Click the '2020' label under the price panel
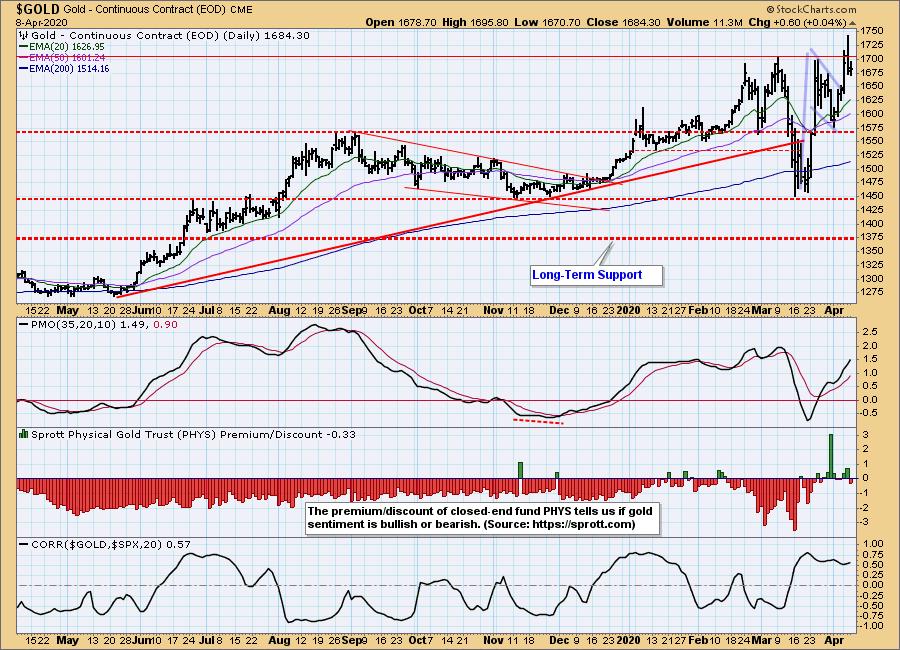This screenshot has height=650, width=900. 629,310
